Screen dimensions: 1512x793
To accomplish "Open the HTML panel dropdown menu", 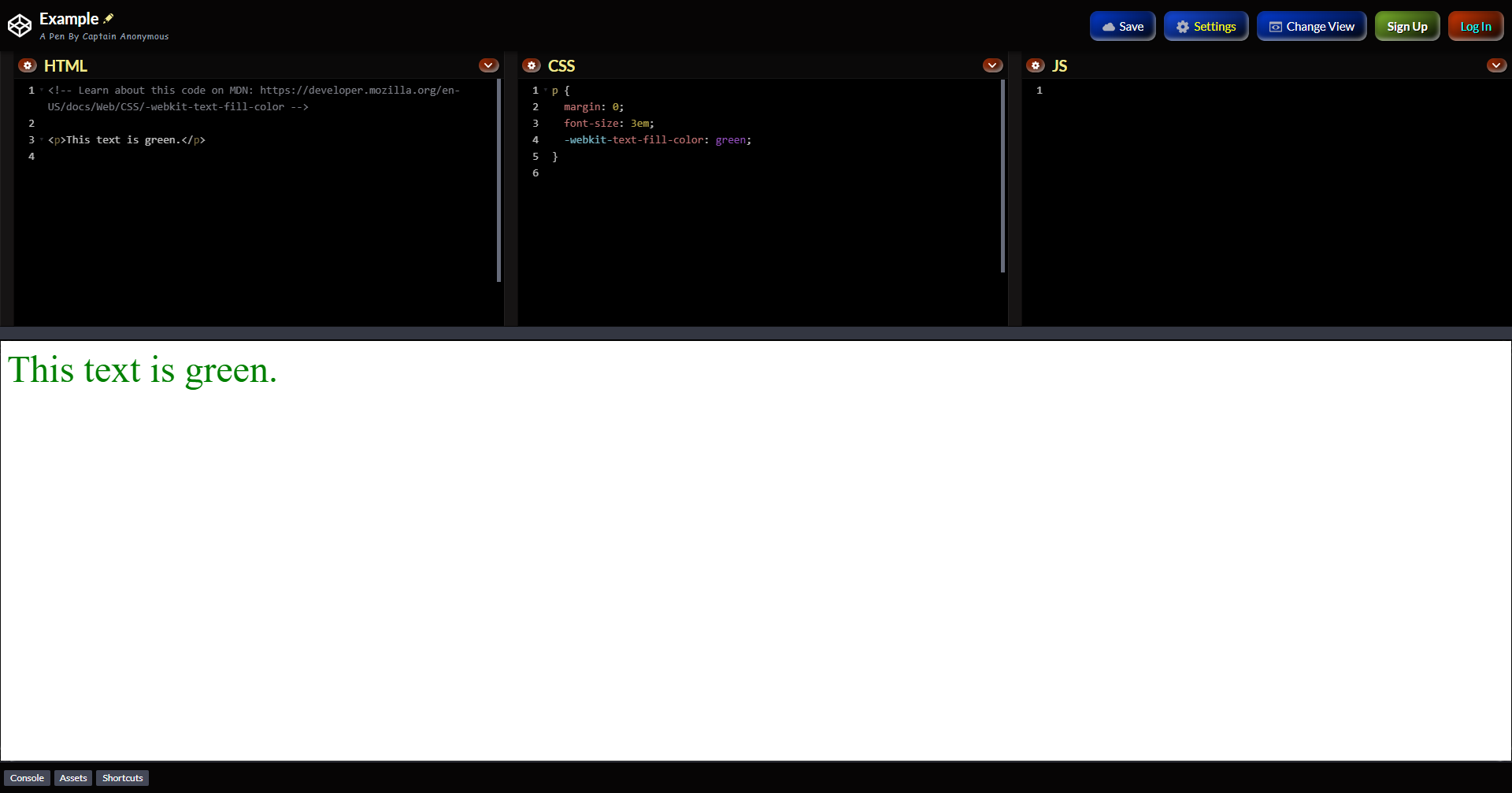I will (x=488, y=65).
